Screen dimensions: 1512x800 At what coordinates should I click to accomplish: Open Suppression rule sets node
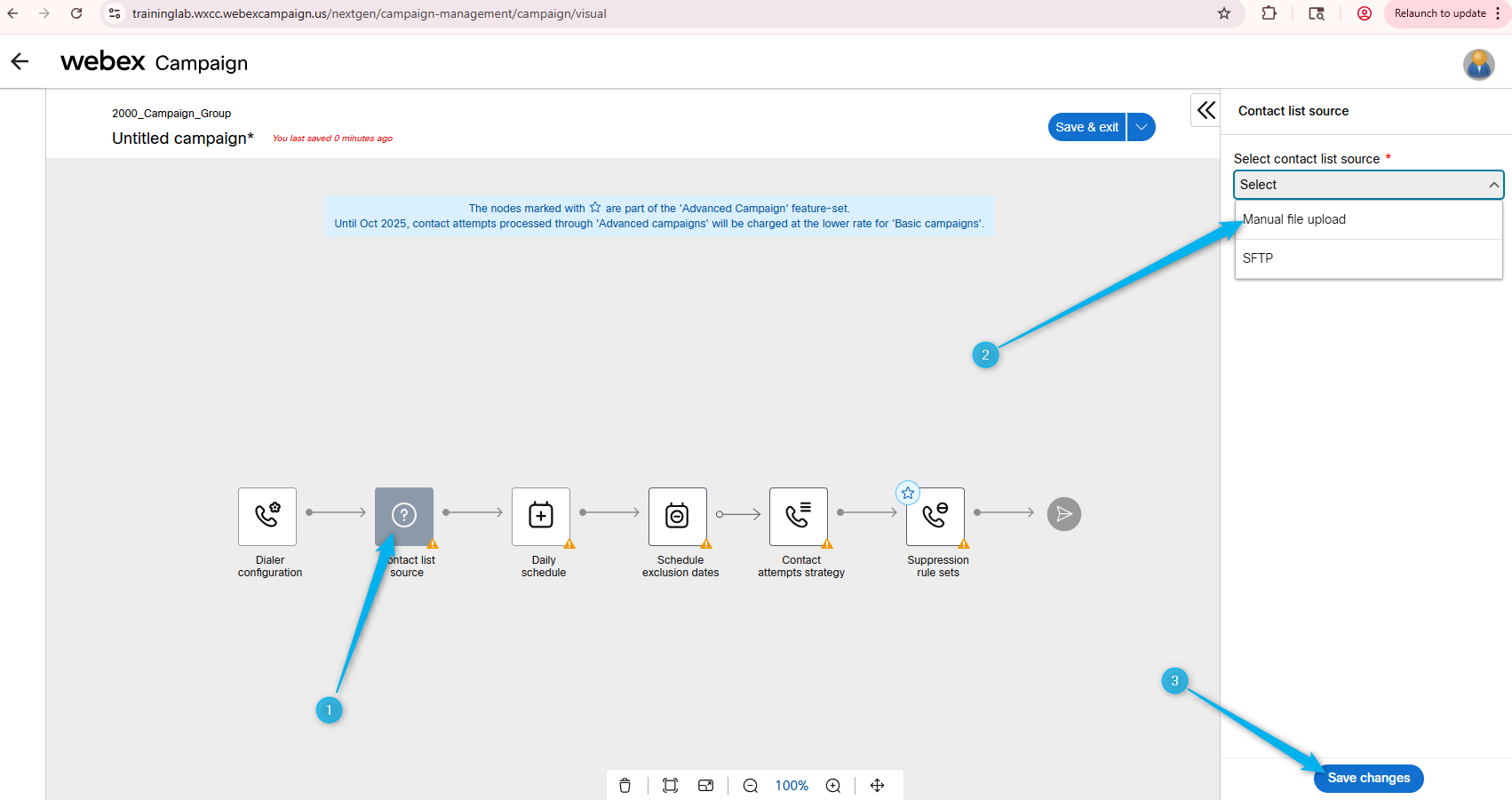coord(935,516)
